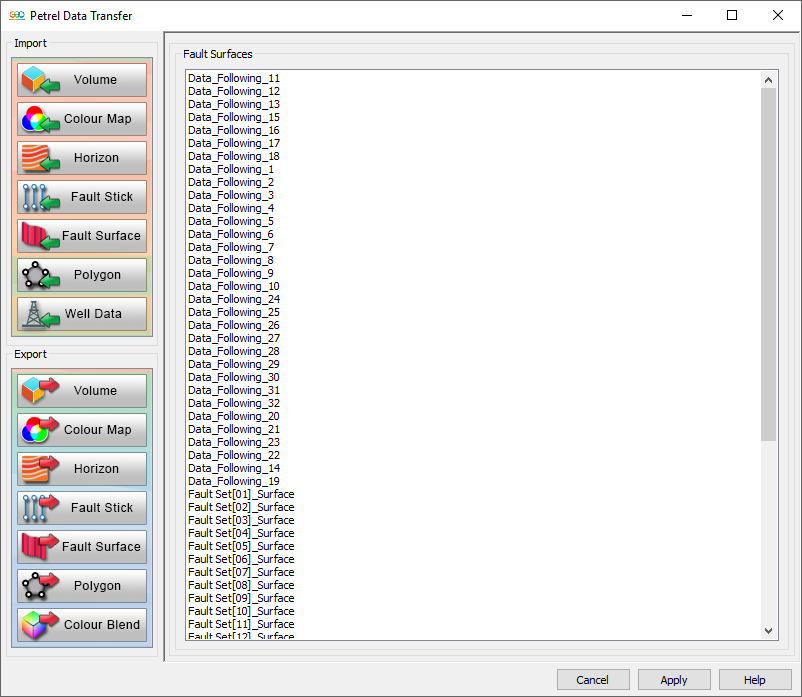Select Data_Following_14 in the list
Image resolution: width=802 pixels, height=697 pixels.
pyautogui.click(x=234, y=468)
